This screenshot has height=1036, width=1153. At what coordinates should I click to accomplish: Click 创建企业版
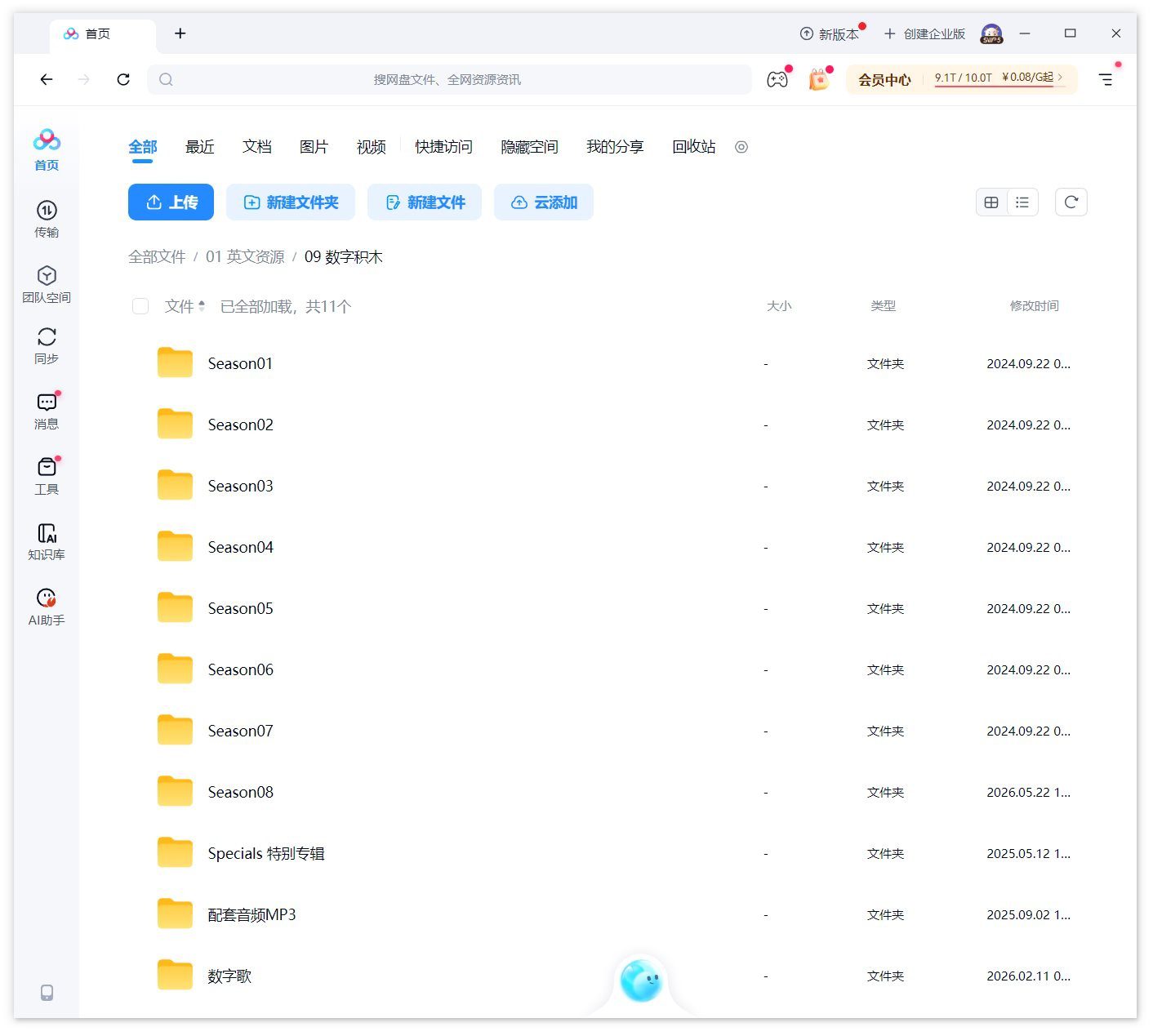tap(924, 33)
